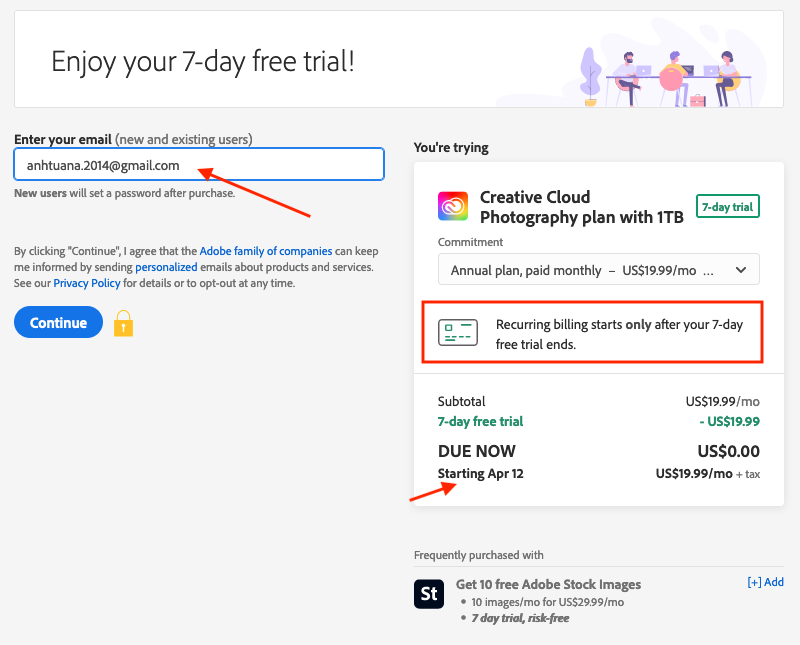Click the chevron on the Annual plan selector
800x645 pixels.
[741, 269]
